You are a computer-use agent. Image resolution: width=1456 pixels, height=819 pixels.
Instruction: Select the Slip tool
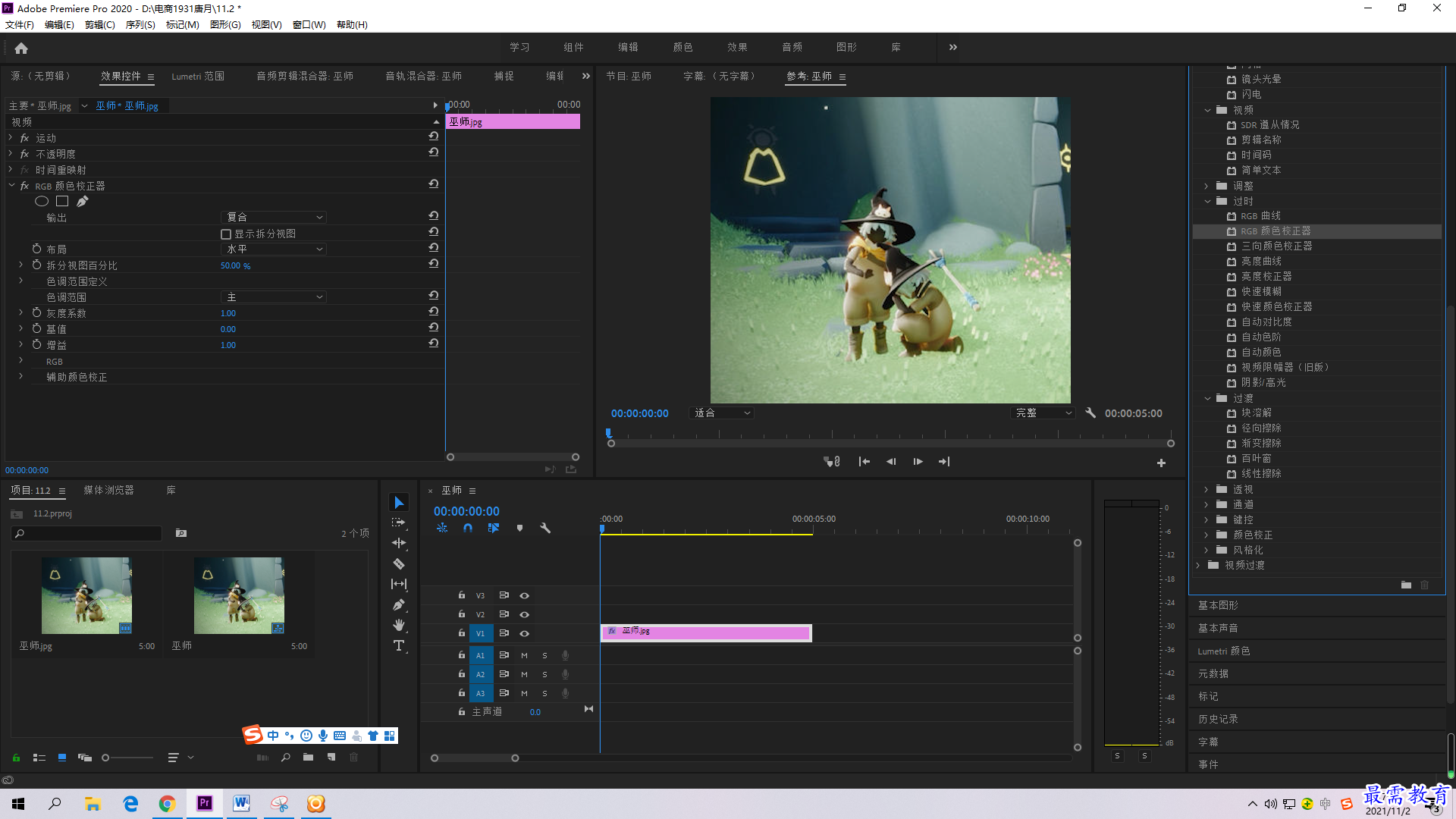tap(399, 584)
